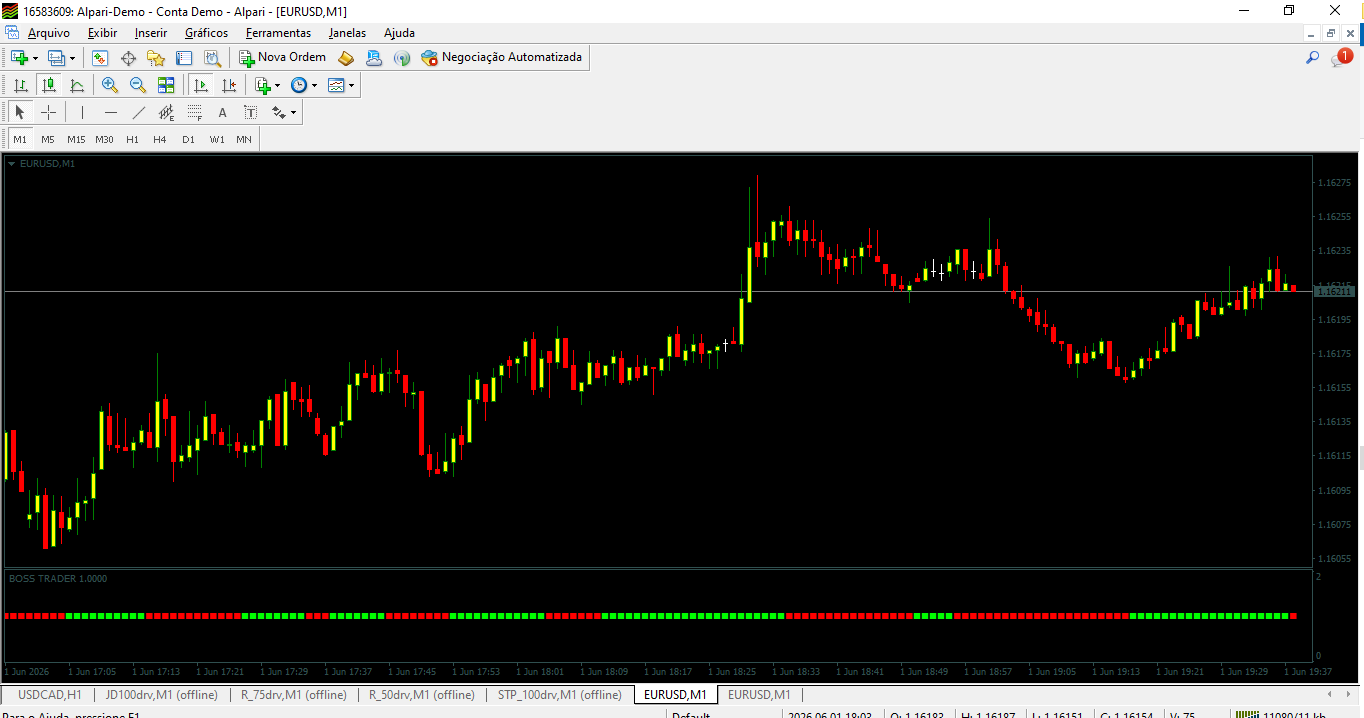Switch to the USDCAD,H1 chart tab
Image resolution: width=1364 pixels, height=718 pixels.
coord(50,694)
